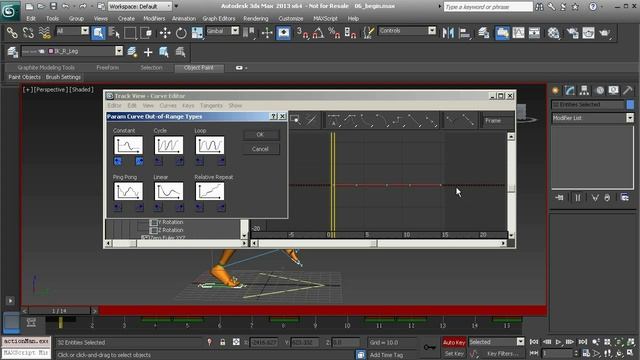Click OK in Param Curve dialog
640x360 pixels.
click(x=260, y=134)
